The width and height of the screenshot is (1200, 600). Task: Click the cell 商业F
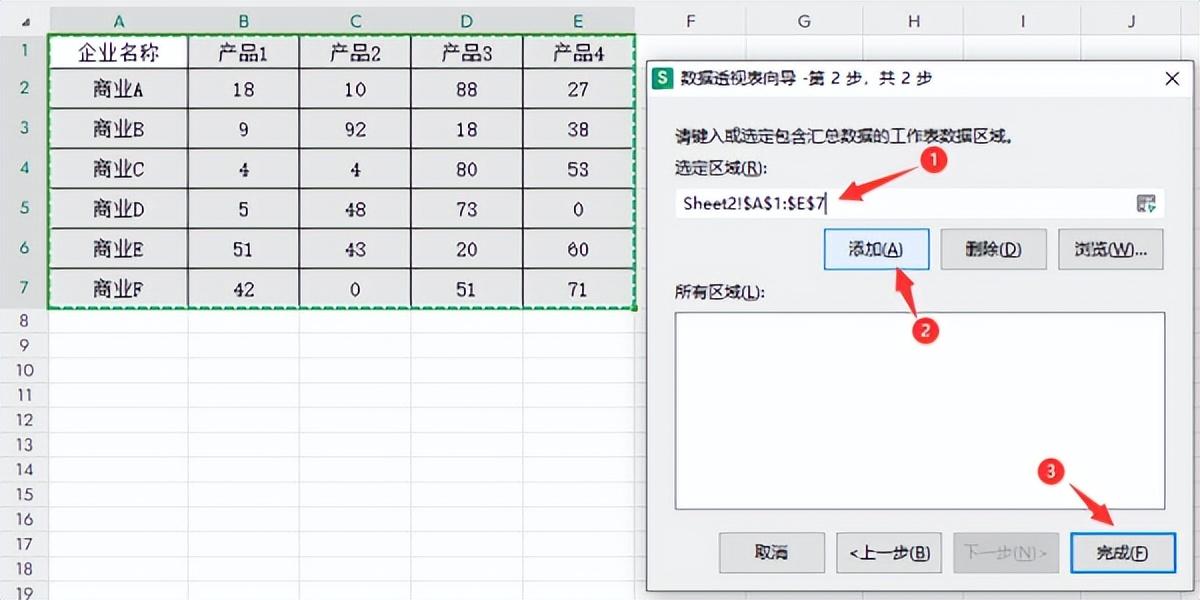click(119, 289)
